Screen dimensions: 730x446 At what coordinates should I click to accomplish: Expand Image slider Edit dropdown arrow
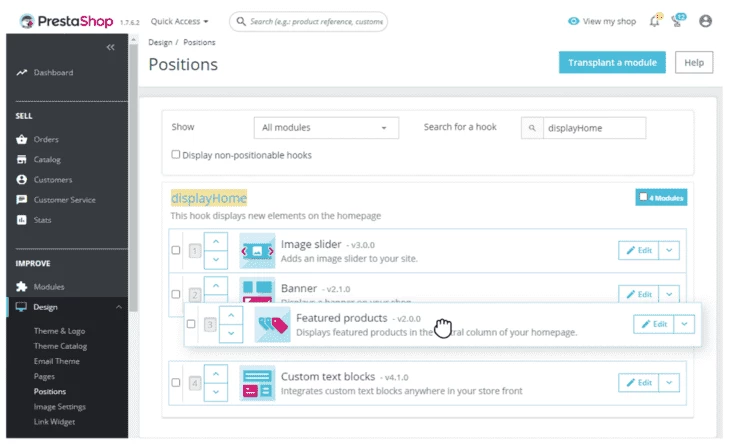pos(669,251)
